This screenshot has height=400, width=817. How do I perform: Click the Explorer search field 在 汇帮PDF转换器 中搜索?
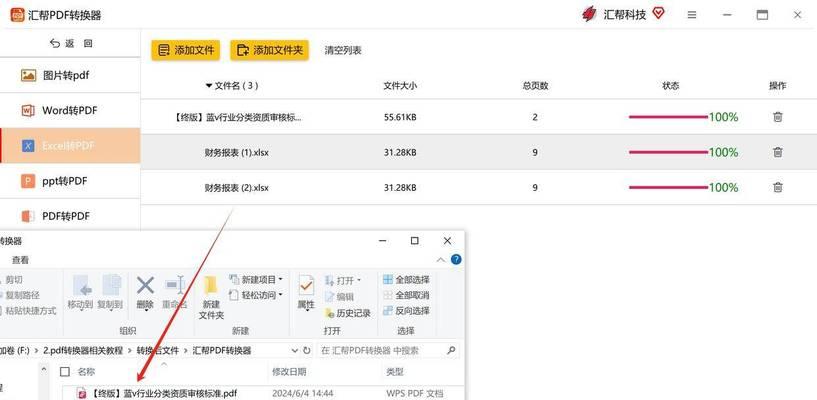(388, 351)
